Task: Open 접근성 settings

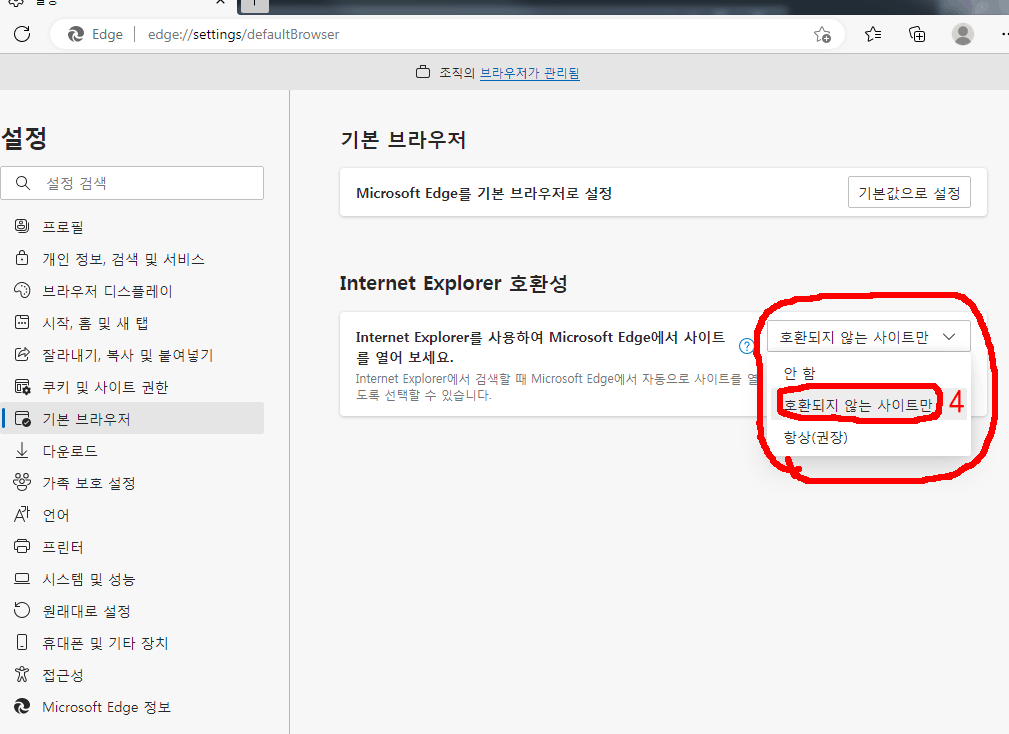Action: click(x=132, y=675)
